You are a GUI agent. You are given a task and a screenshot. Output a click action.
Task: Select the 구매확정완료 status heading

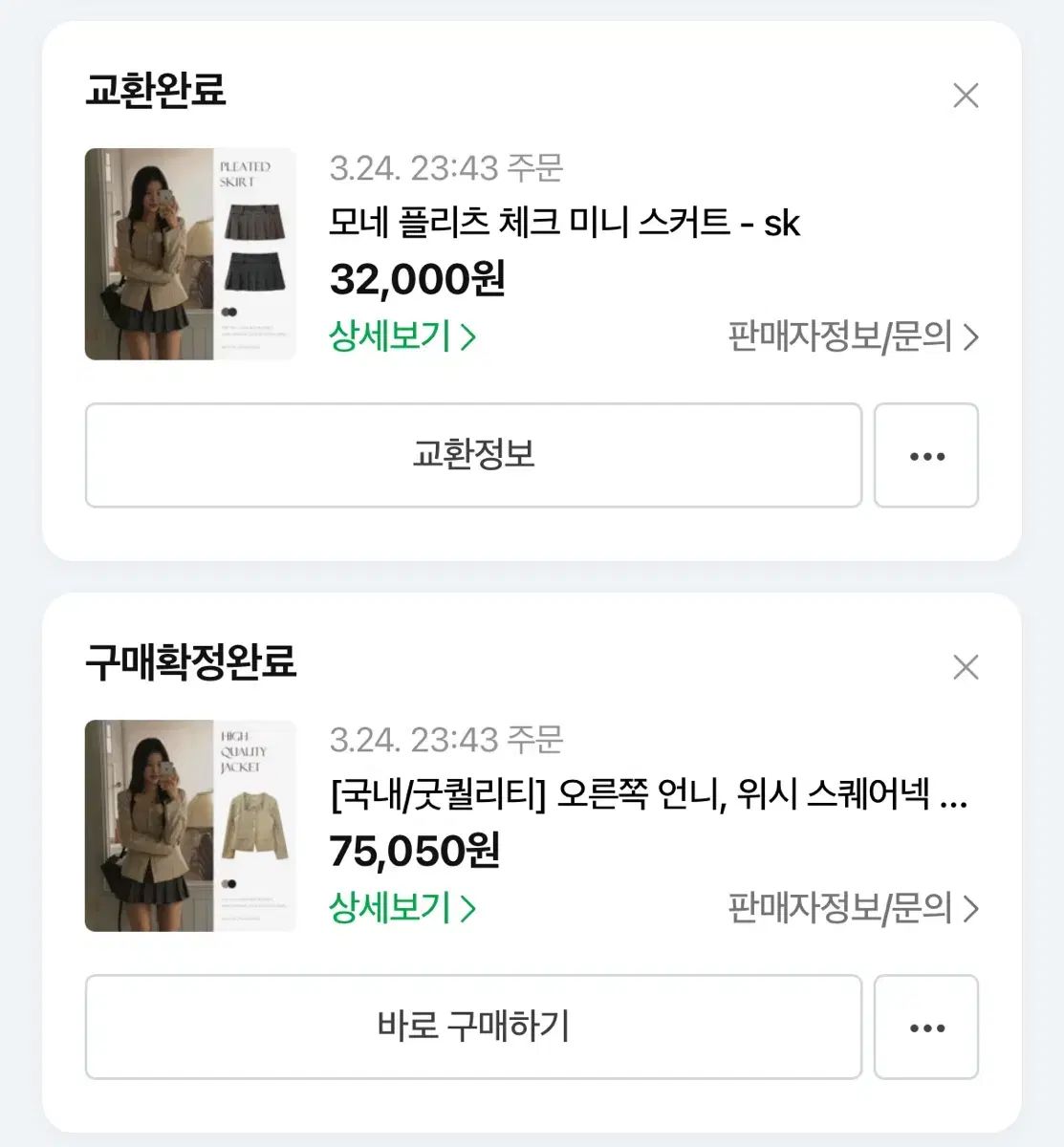coord(191,662)
